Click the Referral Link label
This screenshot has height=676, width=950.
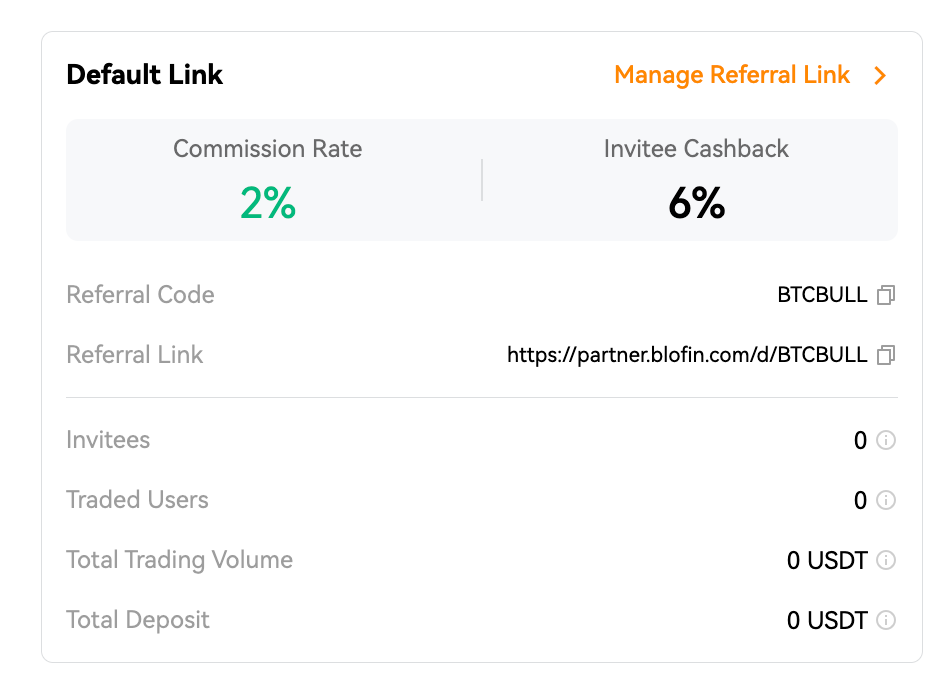pyautogui.click(x=135, y=355)
